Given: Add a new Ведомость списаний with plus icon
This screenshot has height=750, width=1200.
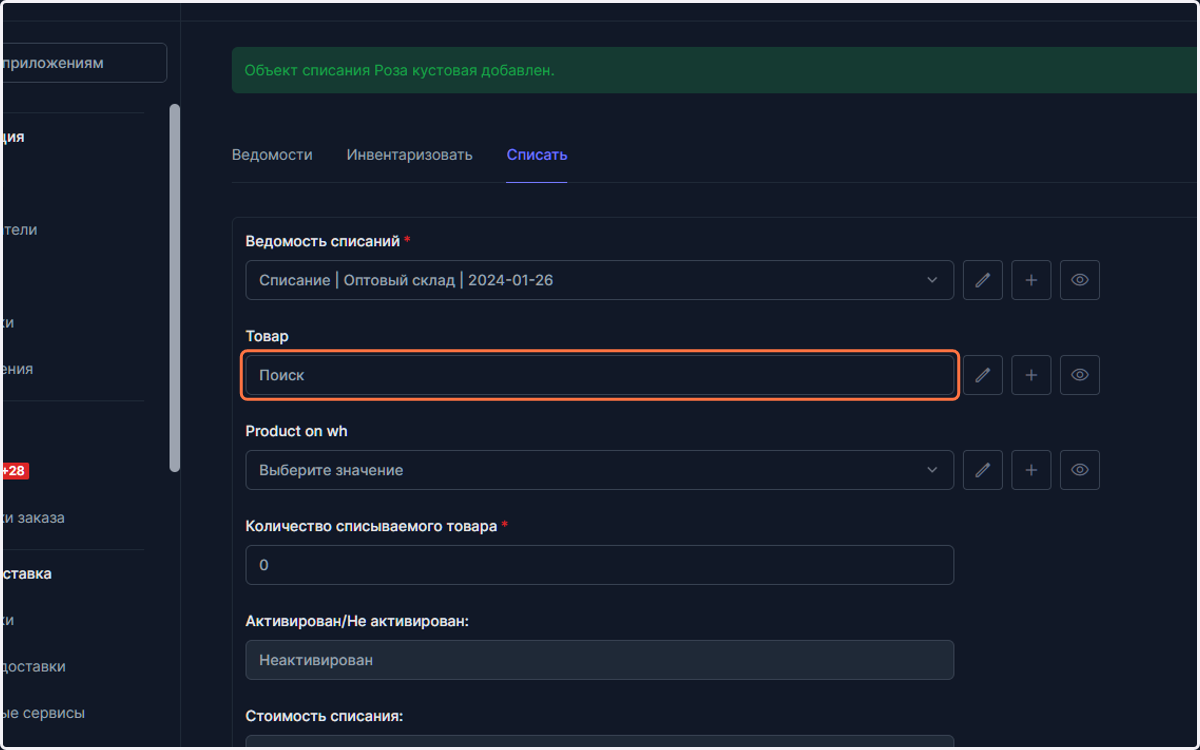Looking at the screenshot, I should [x=1031, y=280].
